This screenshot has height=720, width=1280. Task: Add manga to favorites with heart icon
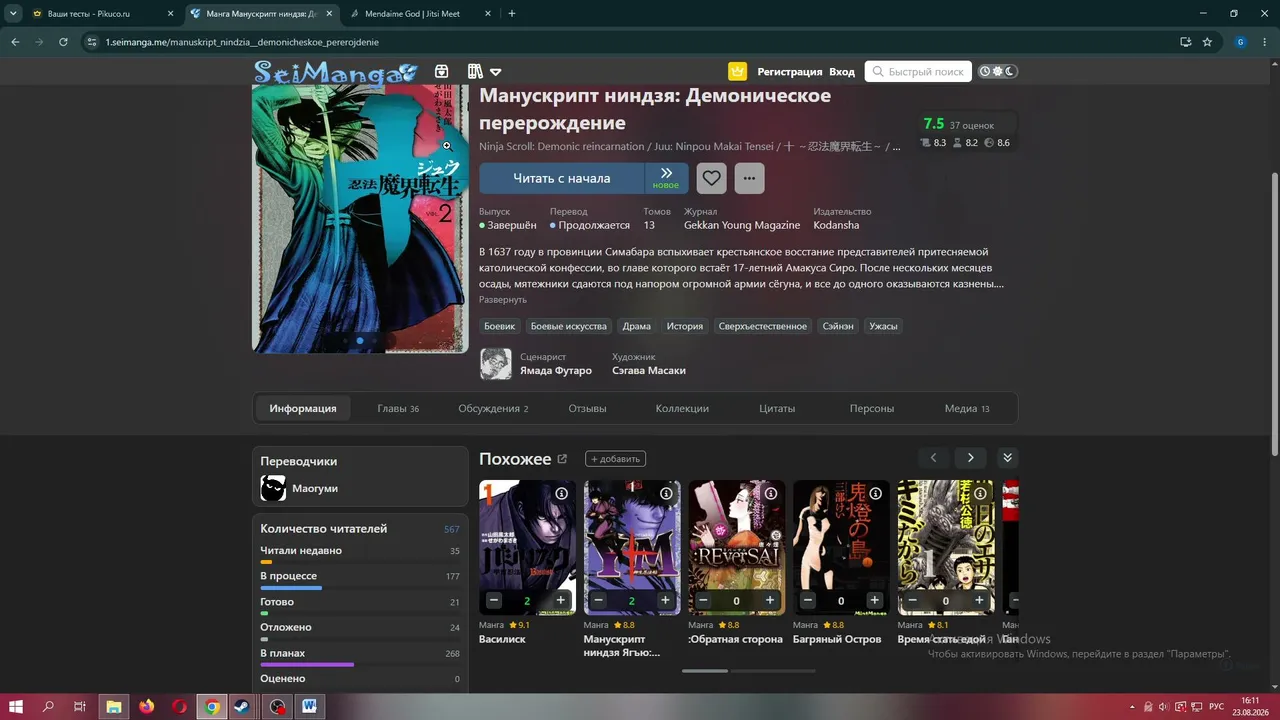(711, 178)
